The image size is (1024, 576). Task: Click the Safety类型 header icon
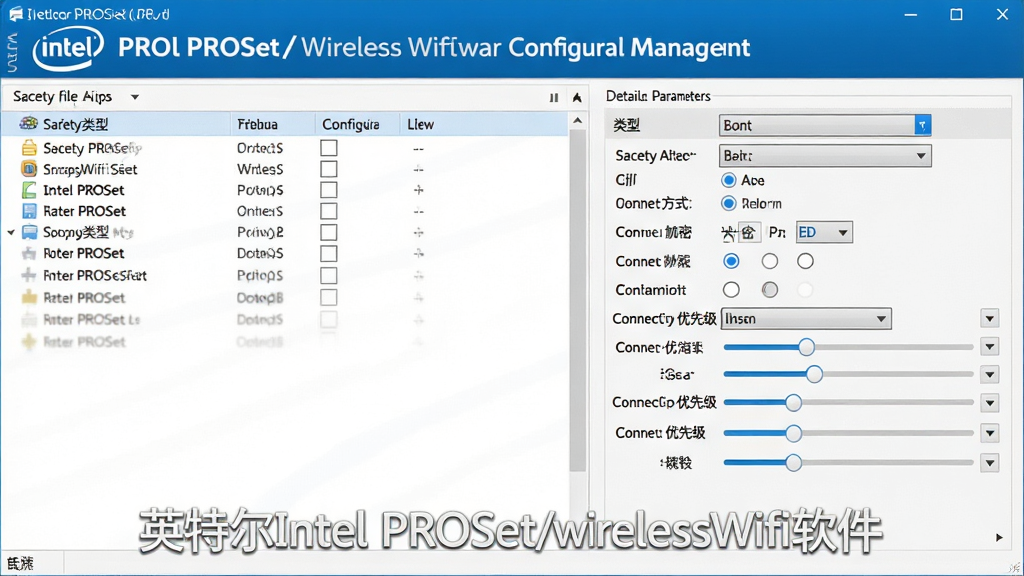(x=28, y=123)
